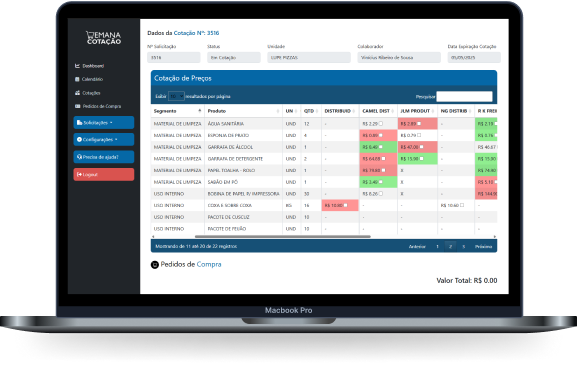Check CAMEL DIST R$ 8.26 box for Bobina de Papel
This screenshot has width=577, height=365.
[381, 194]
